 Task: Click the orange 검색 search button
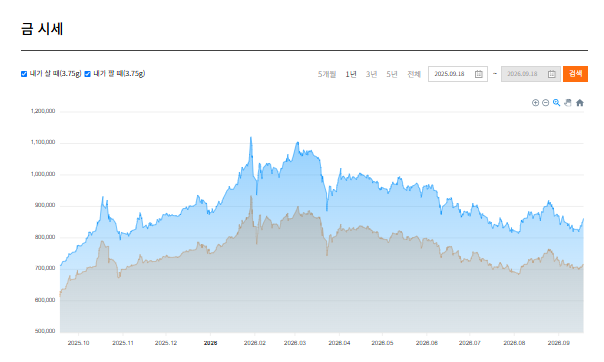575,74
